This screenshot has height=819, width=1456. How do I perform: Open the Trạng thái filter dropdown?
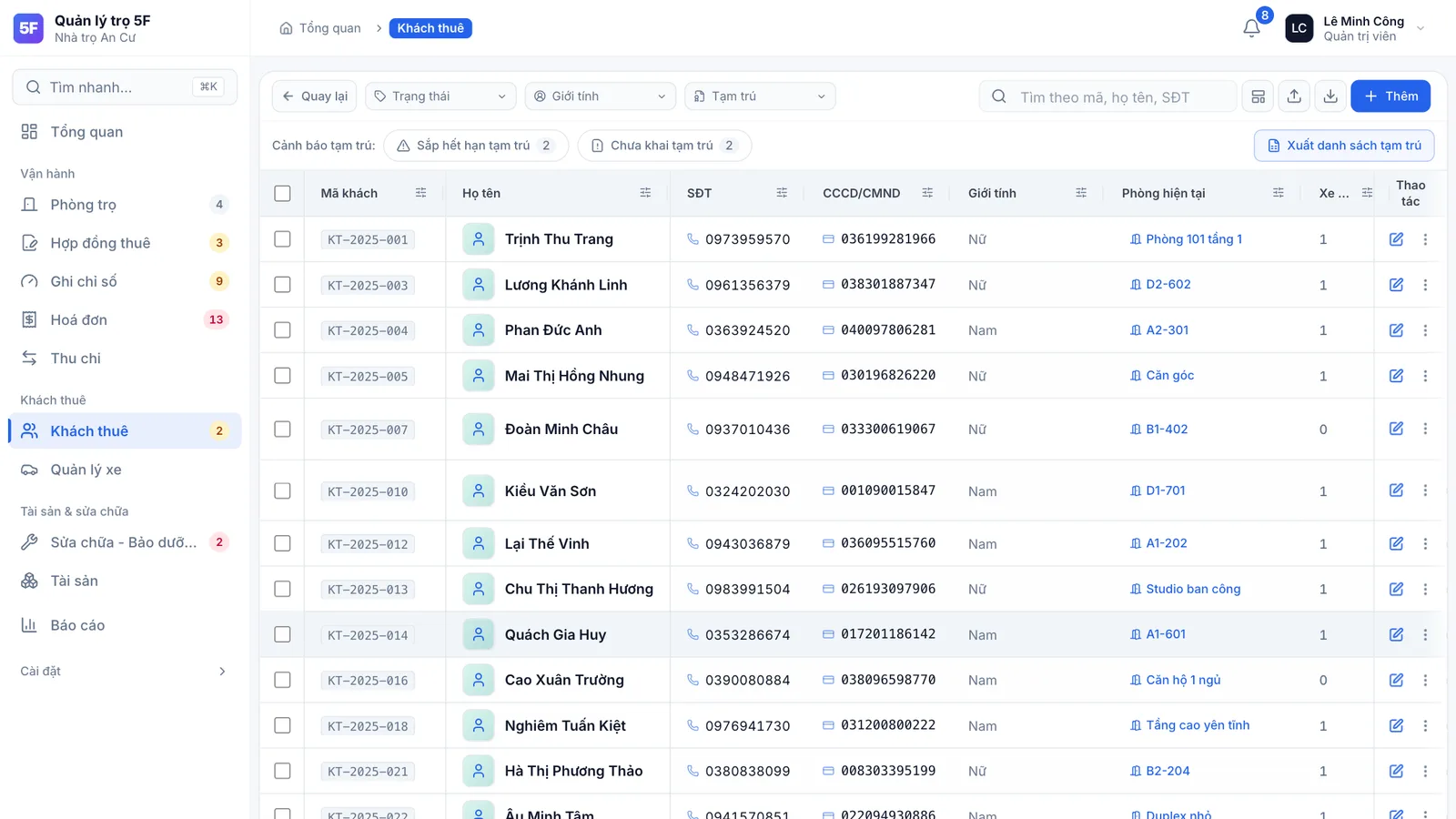tap(440, 96)
